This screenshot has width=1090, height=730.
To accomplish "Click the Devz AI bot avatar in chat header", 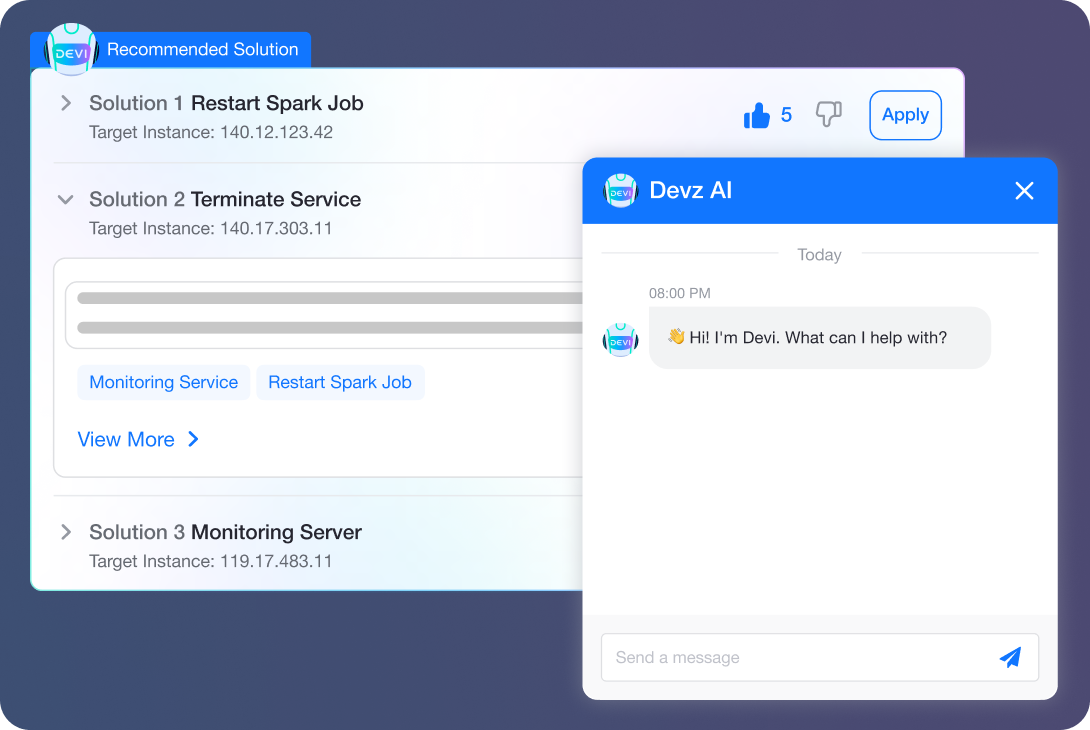I will click(621, 190).
